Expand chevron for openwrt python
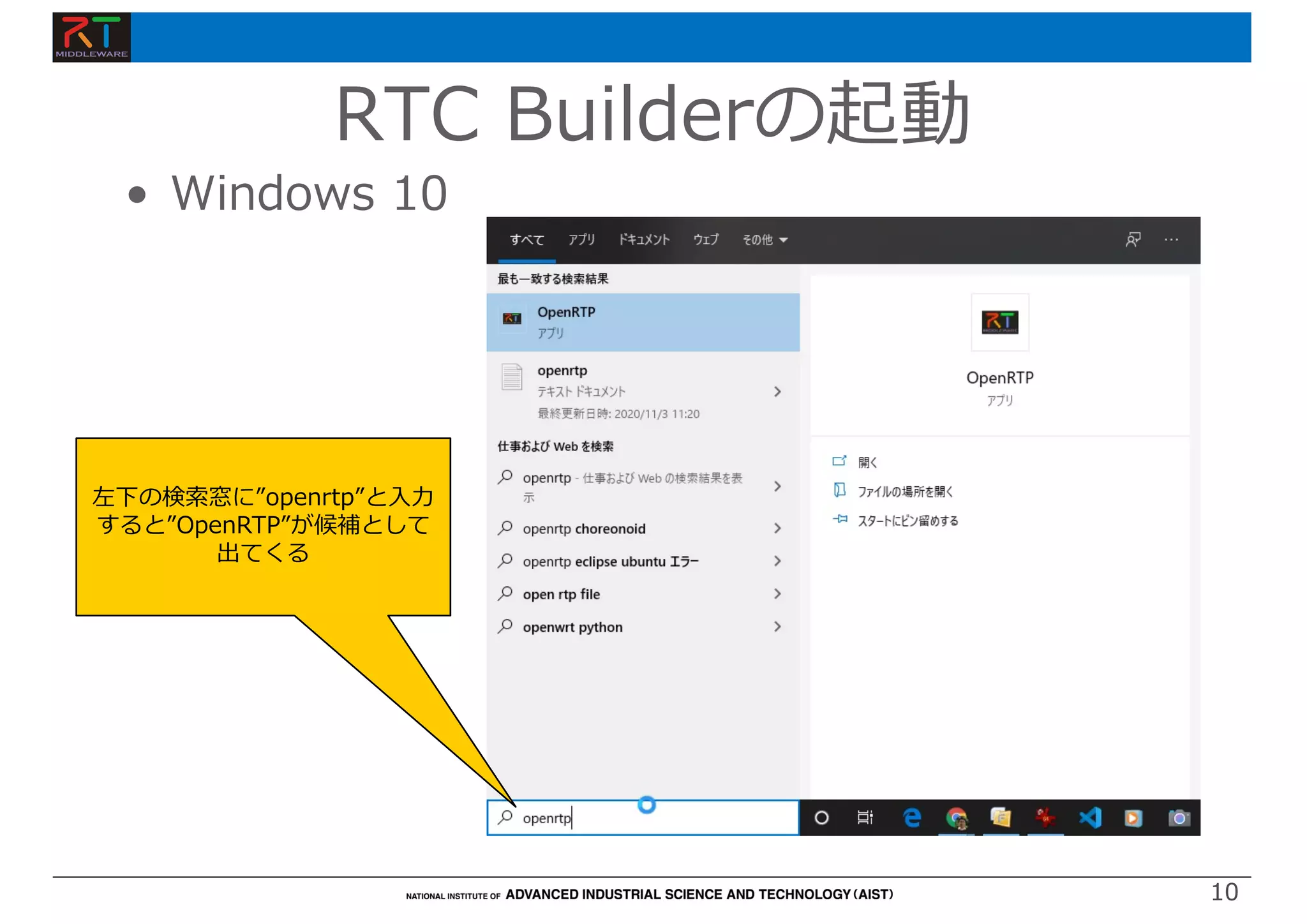The width and height of the screenshot is (1307, 924). point(777,627)
